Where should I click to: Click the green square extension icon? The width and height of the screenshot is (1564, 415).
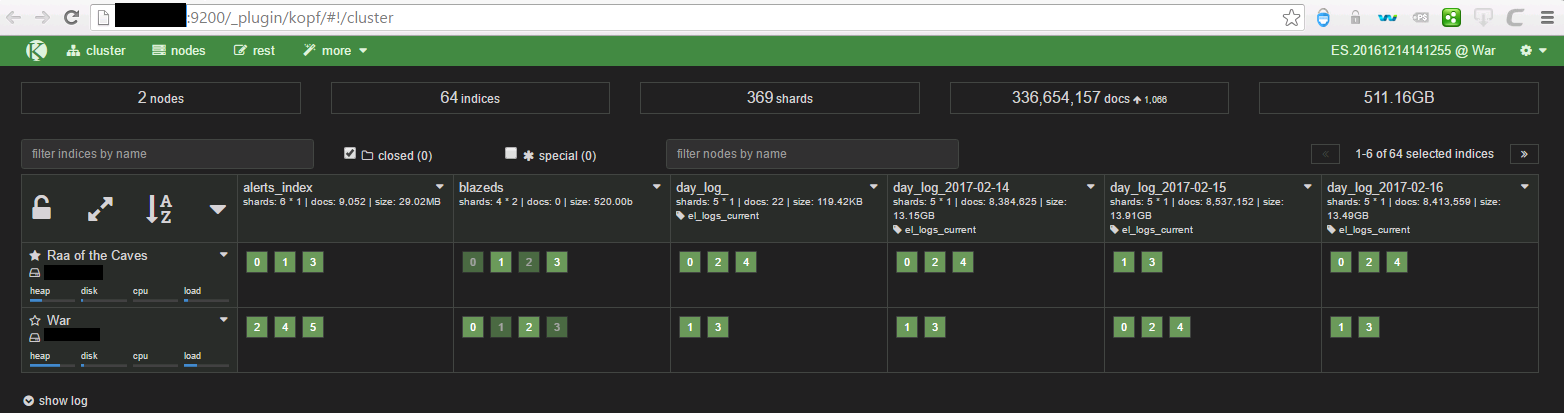point(1450,17)
